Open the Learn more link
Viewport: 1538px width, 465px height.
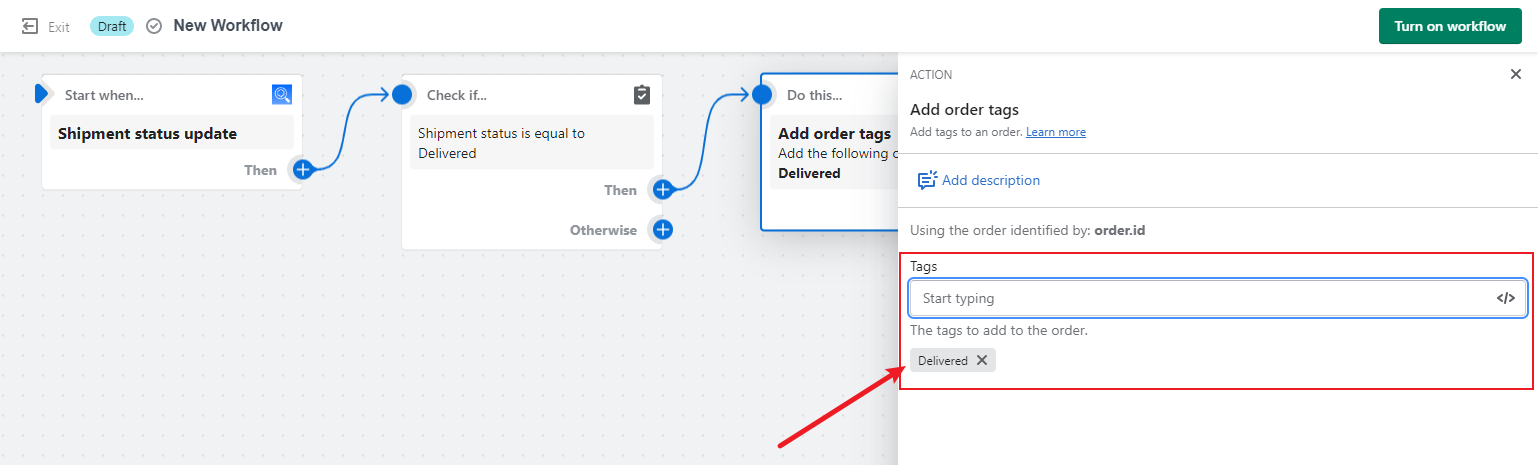(1056, 132)
